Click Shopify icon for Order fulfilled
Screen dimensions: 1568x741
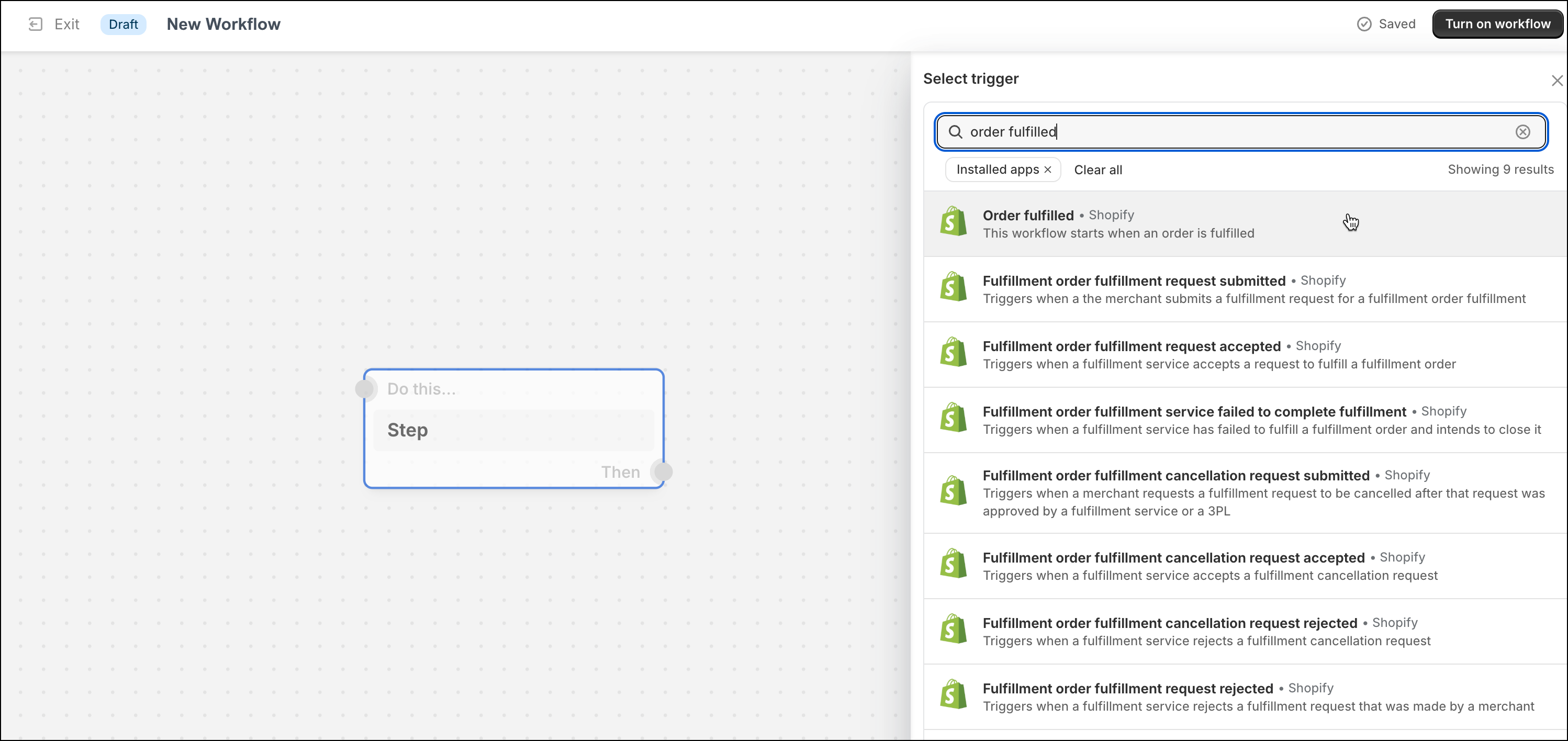[x=953, y=221]
